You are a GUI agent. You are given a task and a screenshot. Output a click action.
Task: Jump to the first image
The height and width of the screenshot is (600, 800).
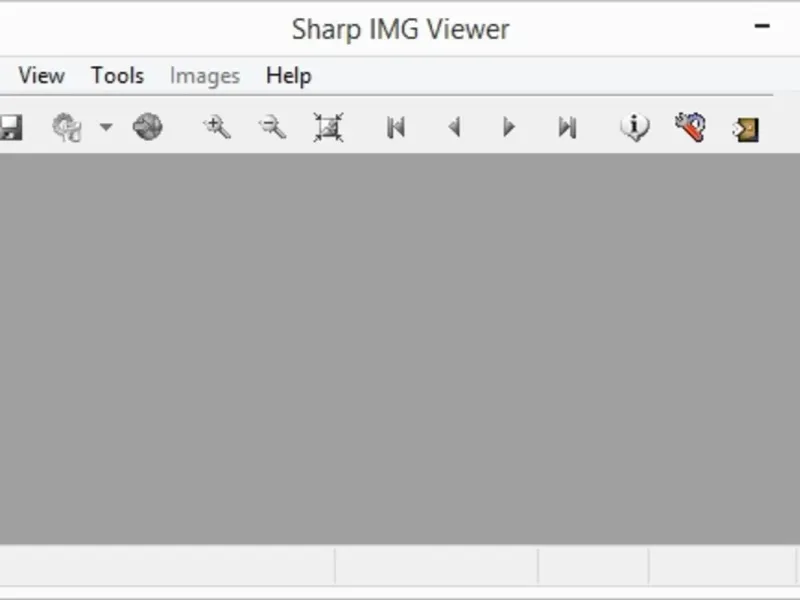[396, 127]
